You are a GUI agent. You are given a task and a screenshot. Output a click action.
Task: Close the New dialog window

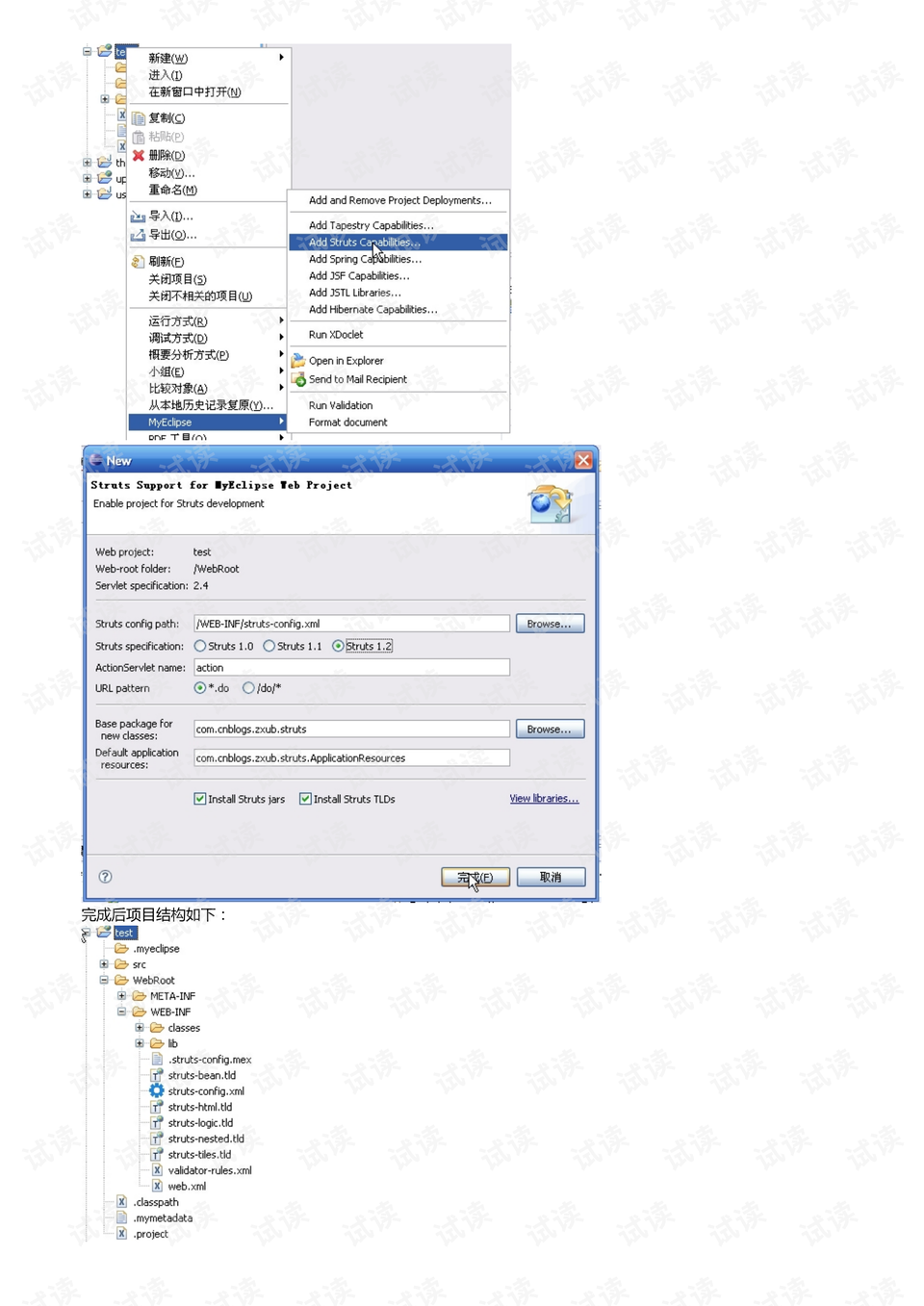(x=583, y=460)
